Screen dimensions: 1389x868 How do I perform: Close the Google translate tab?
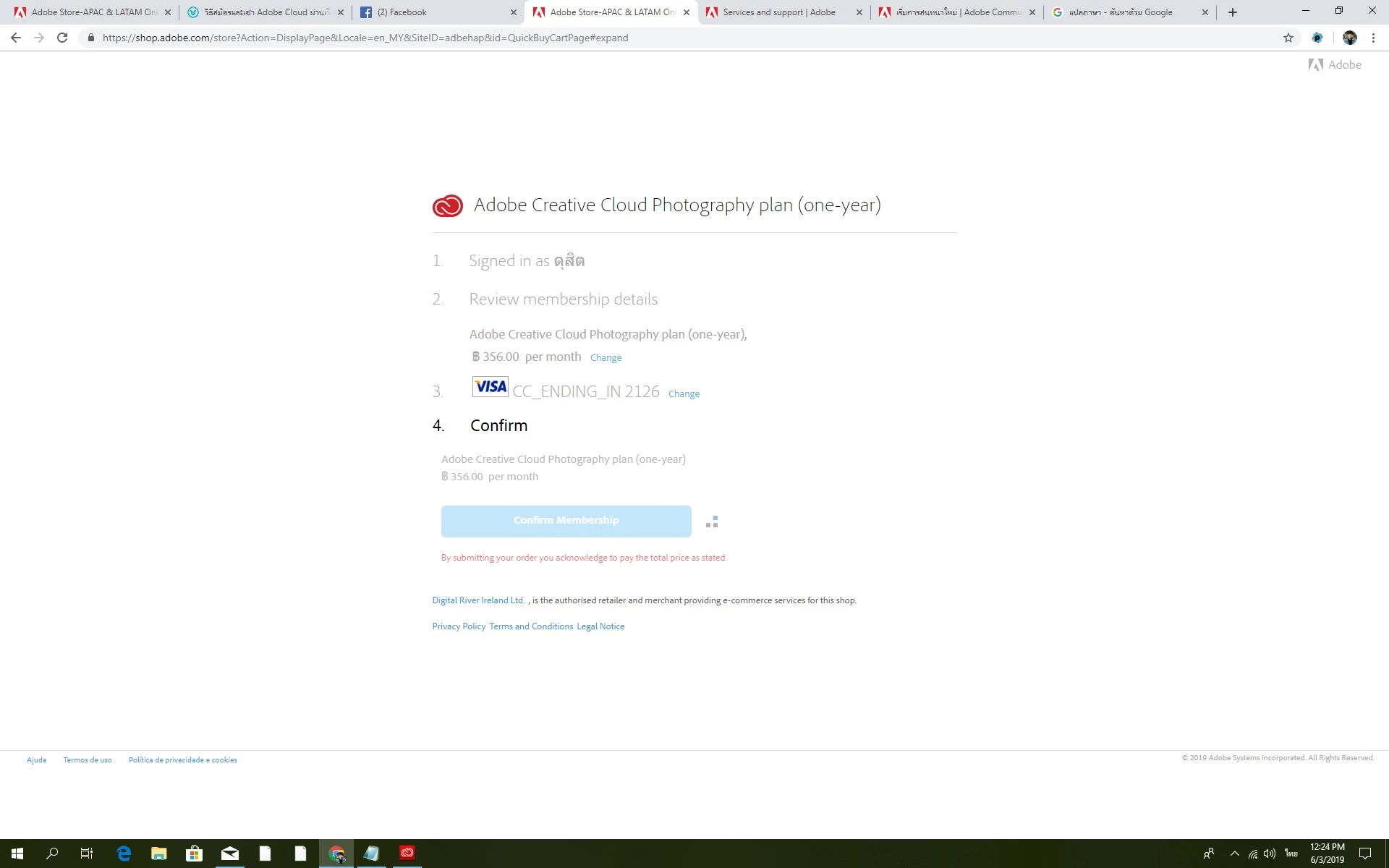coord(1205,12)
